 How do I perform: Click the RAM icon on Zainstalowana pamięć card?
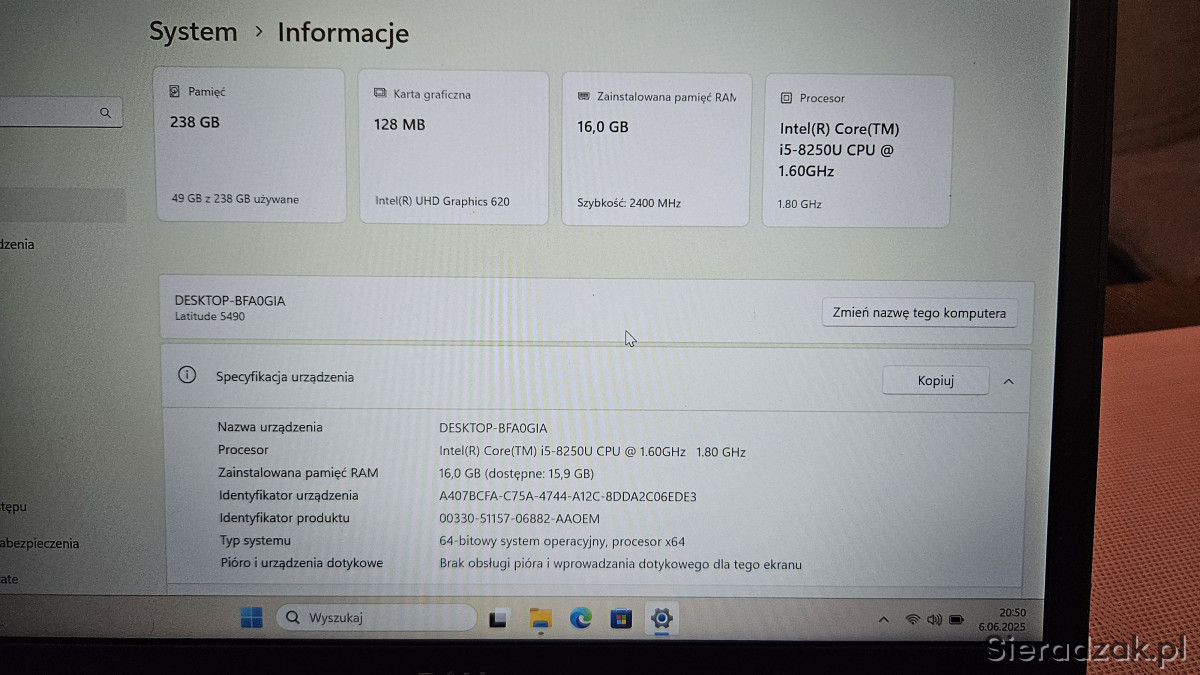(x=584, y=97)
